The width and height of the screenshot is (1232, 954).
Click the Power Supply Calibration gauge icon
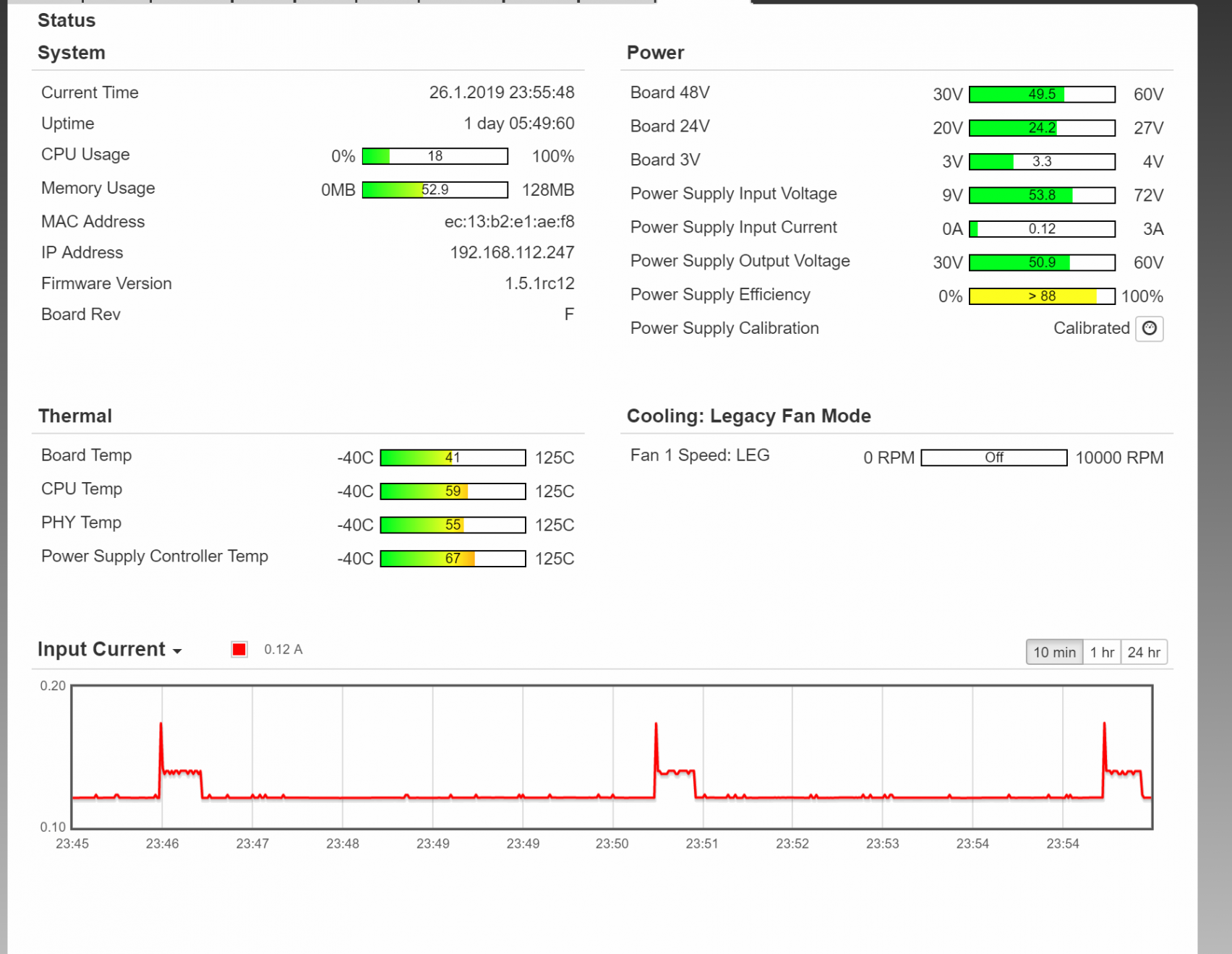tap(1149, 329)
